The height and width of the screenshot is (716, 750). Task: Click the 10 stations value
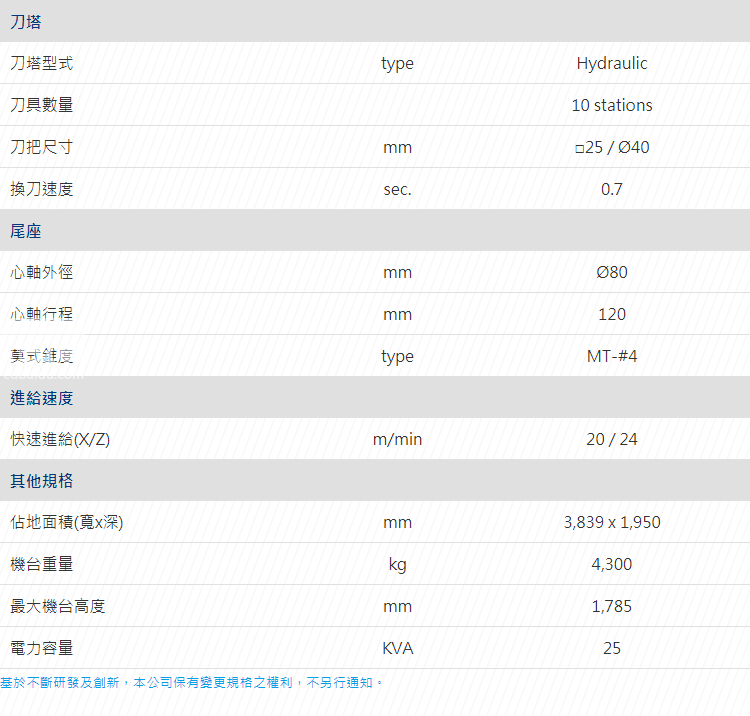(611, 105)
